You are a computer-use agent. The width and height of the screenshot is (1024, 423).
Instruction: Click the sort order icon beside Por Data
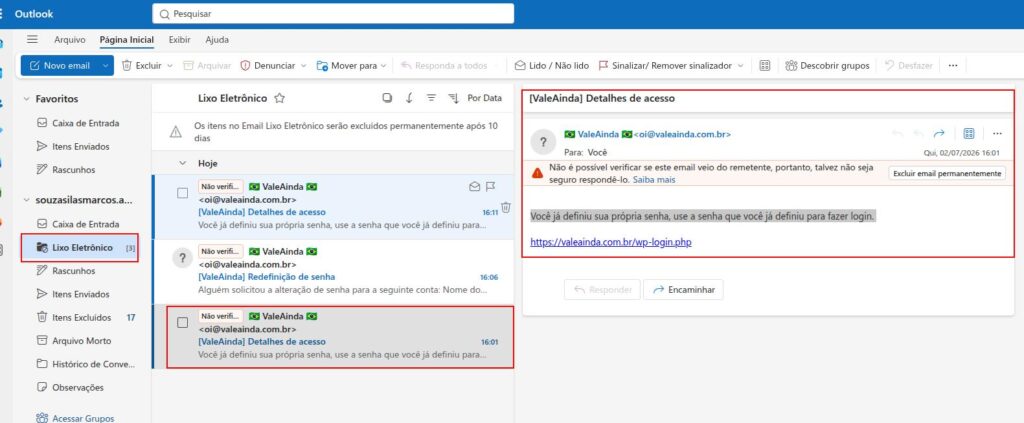click(454, 98)
